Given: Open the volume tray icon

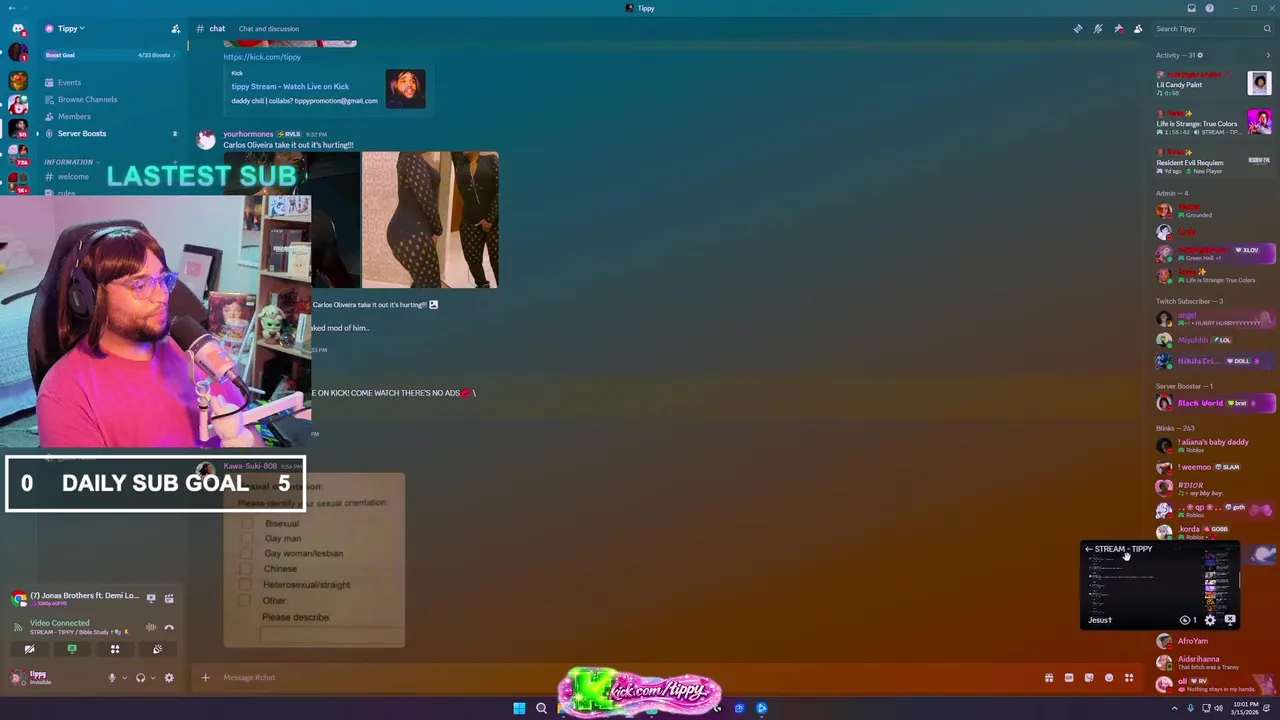Looking at the screenshot, I should pyautogui.click(x=1219, y=708).
